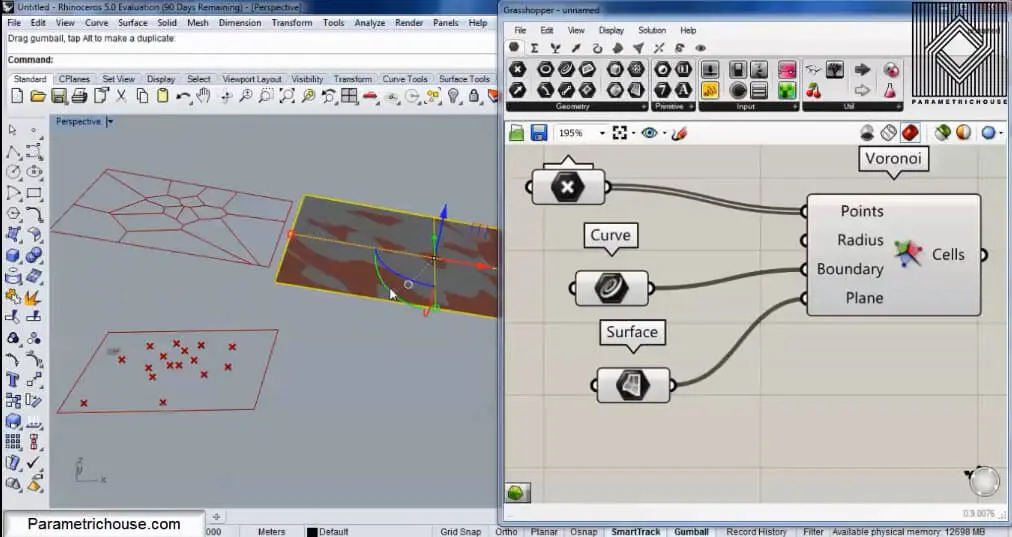Toggle Ortho mode in status bar
The height and width of the screenshot is (537, 1012).
click(x=506, y=532)
